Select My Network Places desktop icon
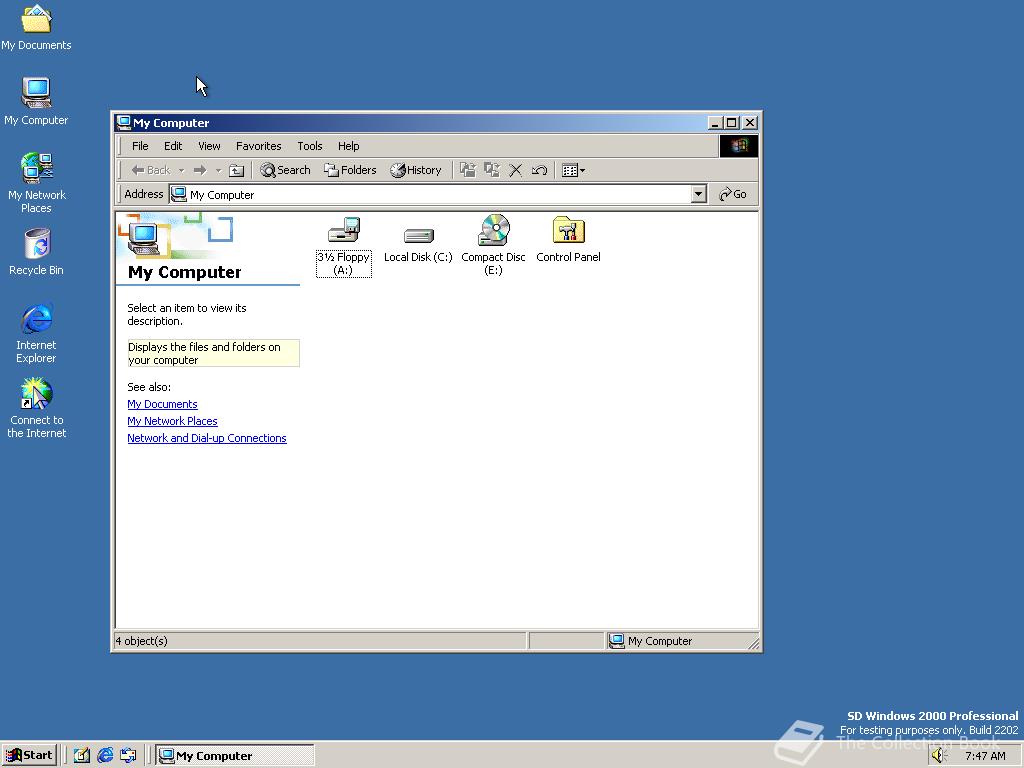 pyautogui.click(x=36, y=183)
